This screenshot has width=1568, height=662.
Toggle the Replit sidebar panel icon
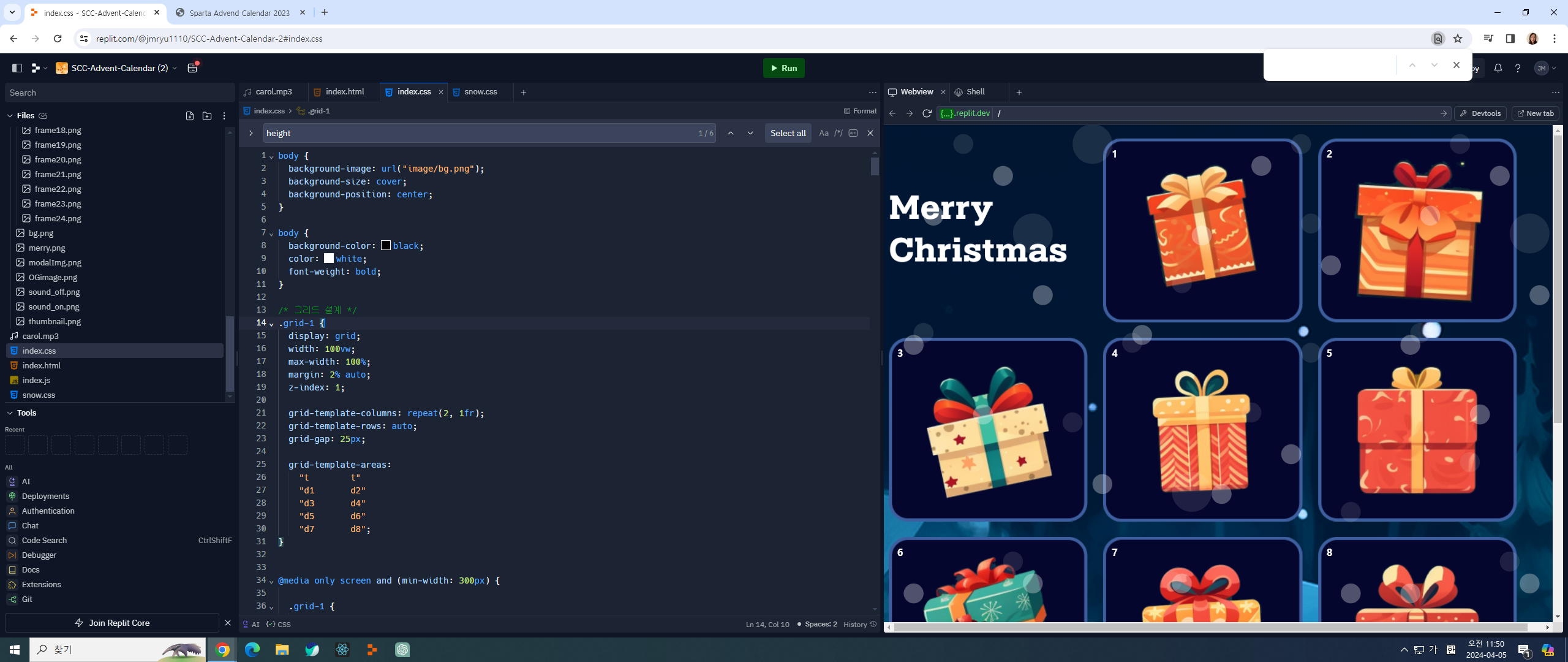pyautogui.click(x=17, y=68)
